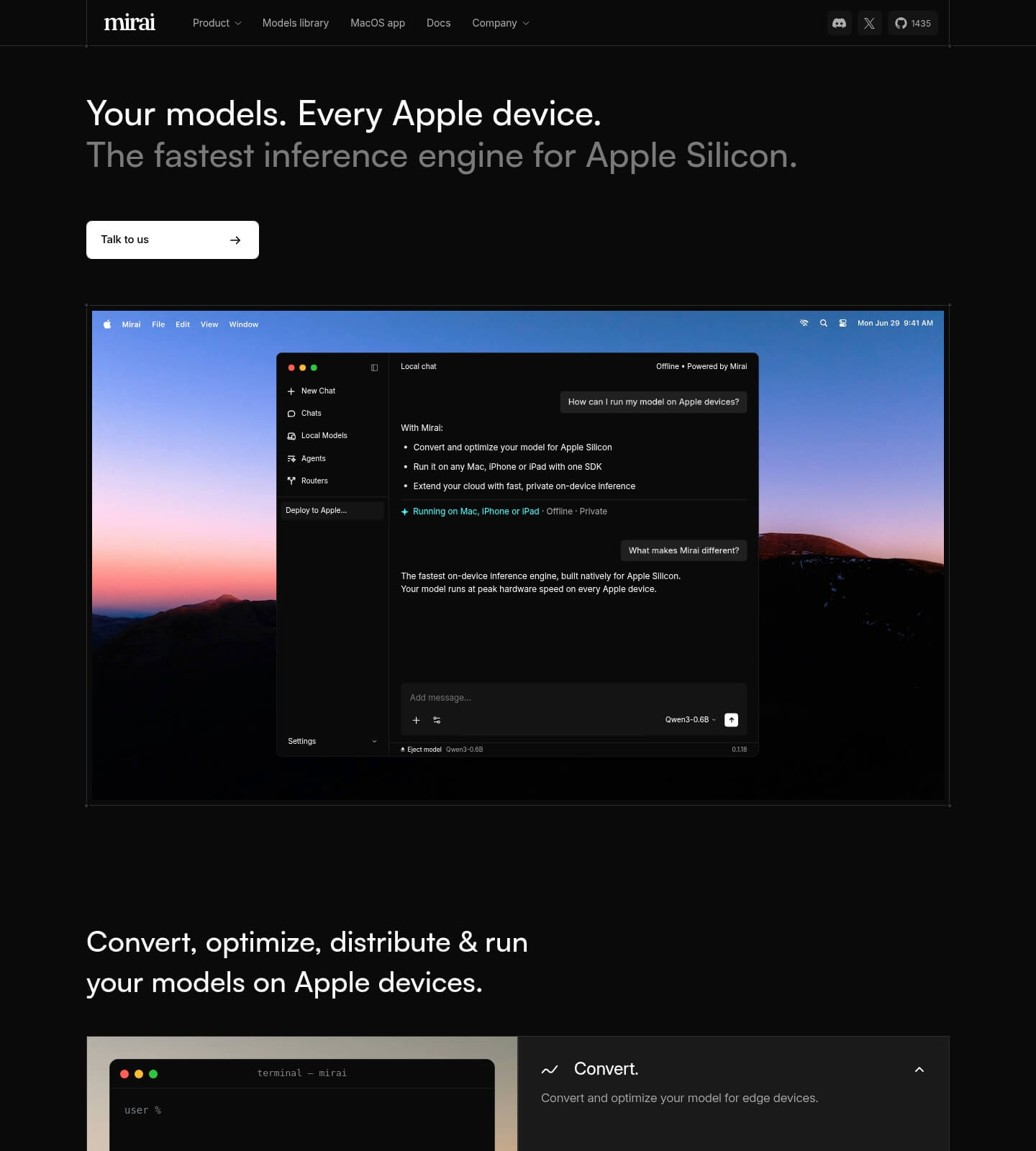Click the Wi-Fi status icon in the menu bar
This screenshot has width=1036, height=1151.
point(804,323)
